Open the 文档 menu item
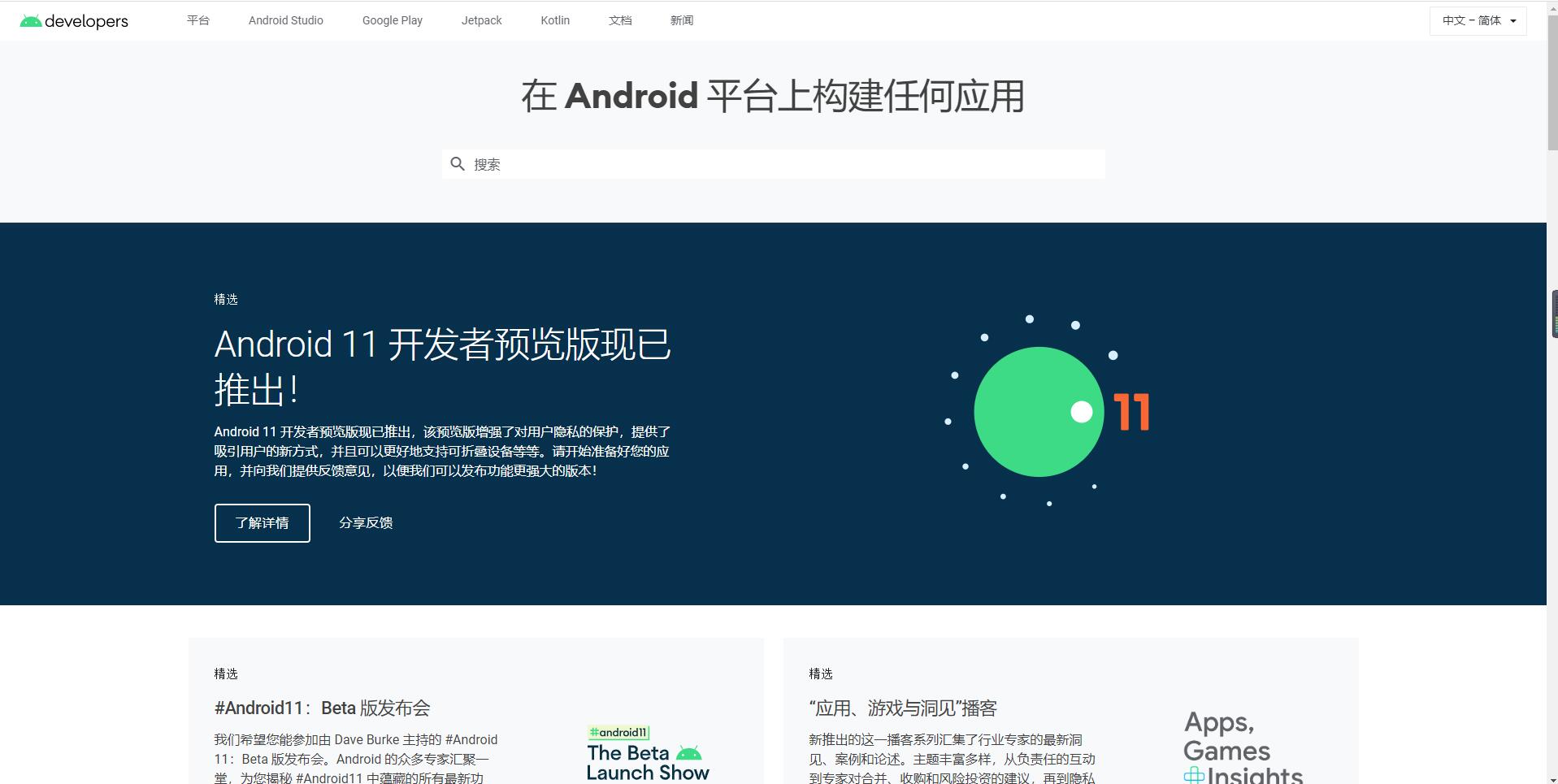1558x784 pixels. [x=619, y=20]
